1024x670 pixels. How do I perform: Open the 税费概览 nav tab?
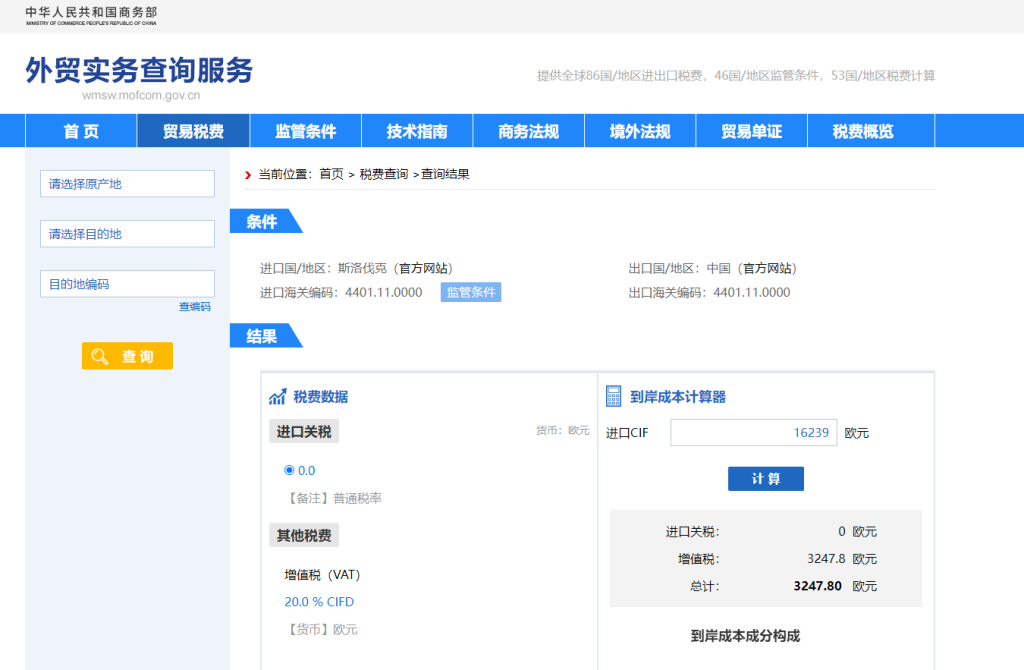click(x=863, y=131)
